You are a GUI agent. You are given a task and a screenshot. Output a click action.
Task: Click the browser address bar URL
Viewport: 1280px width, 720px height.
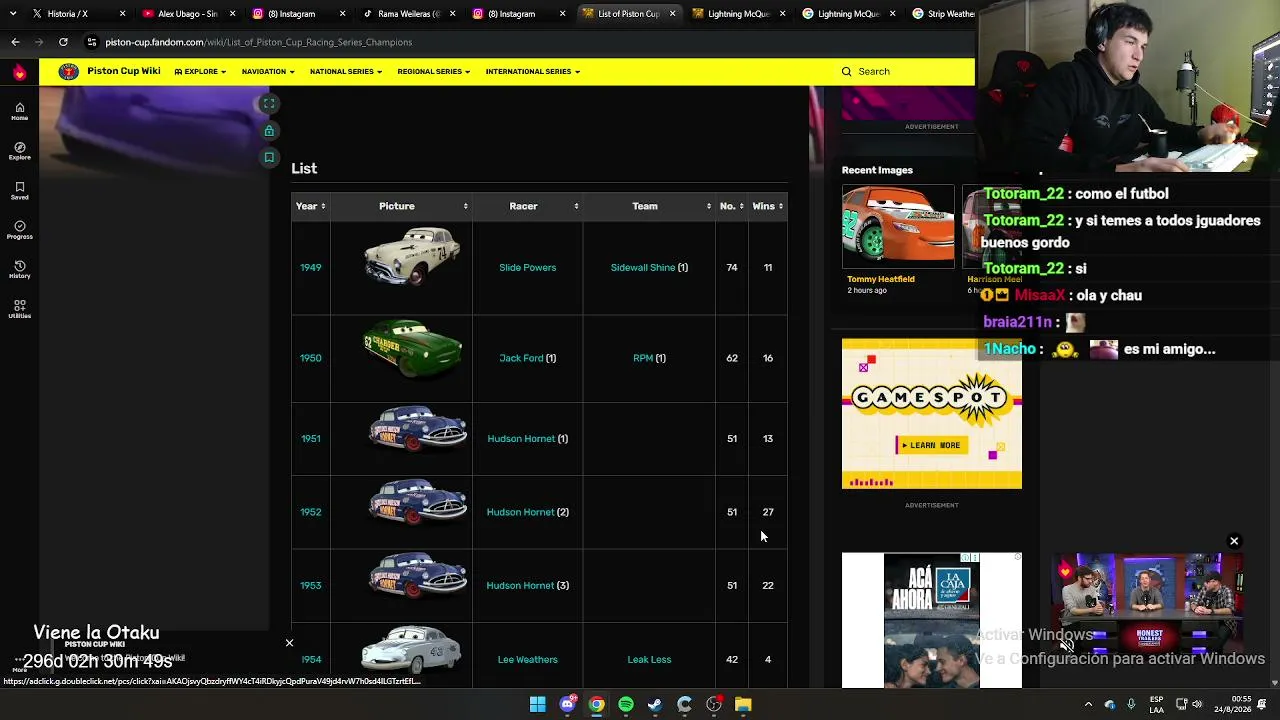pyautogui.click(x=258, y=42)
